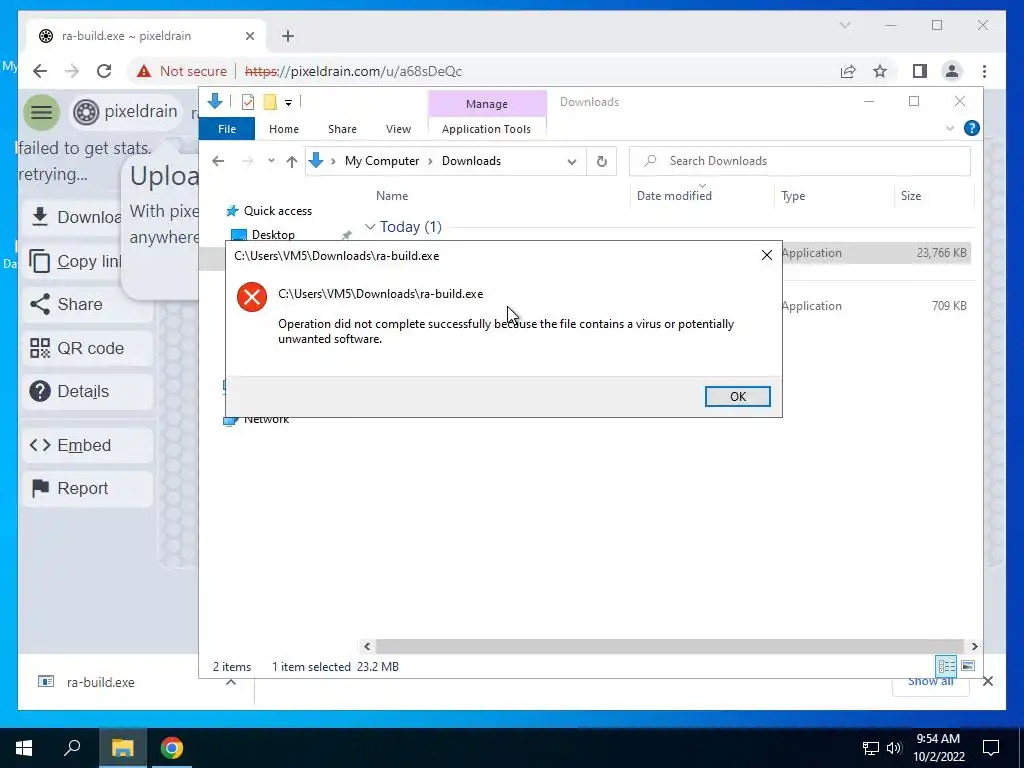The width and height of the screenshot is (1024, 768).
Task: Open Windows Start menu
Action: pos(24,748)
